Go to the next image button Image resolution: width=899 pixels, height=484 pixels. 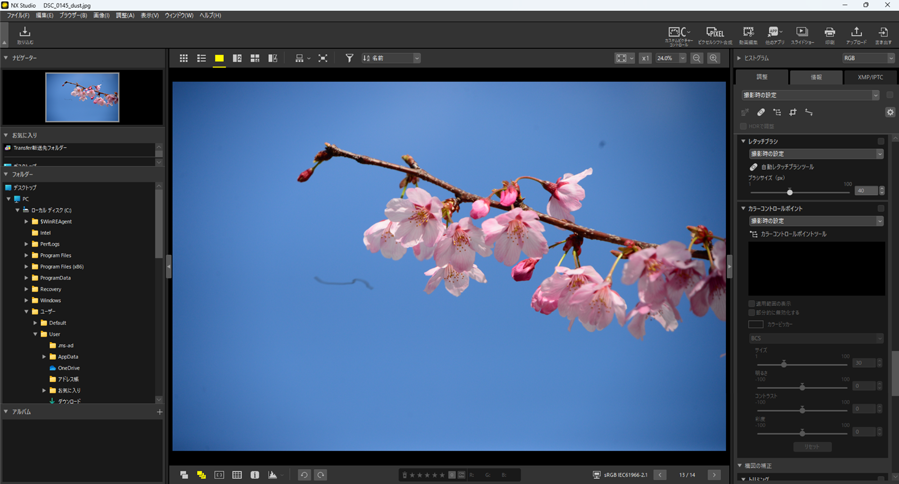click(x=714, y=475)
